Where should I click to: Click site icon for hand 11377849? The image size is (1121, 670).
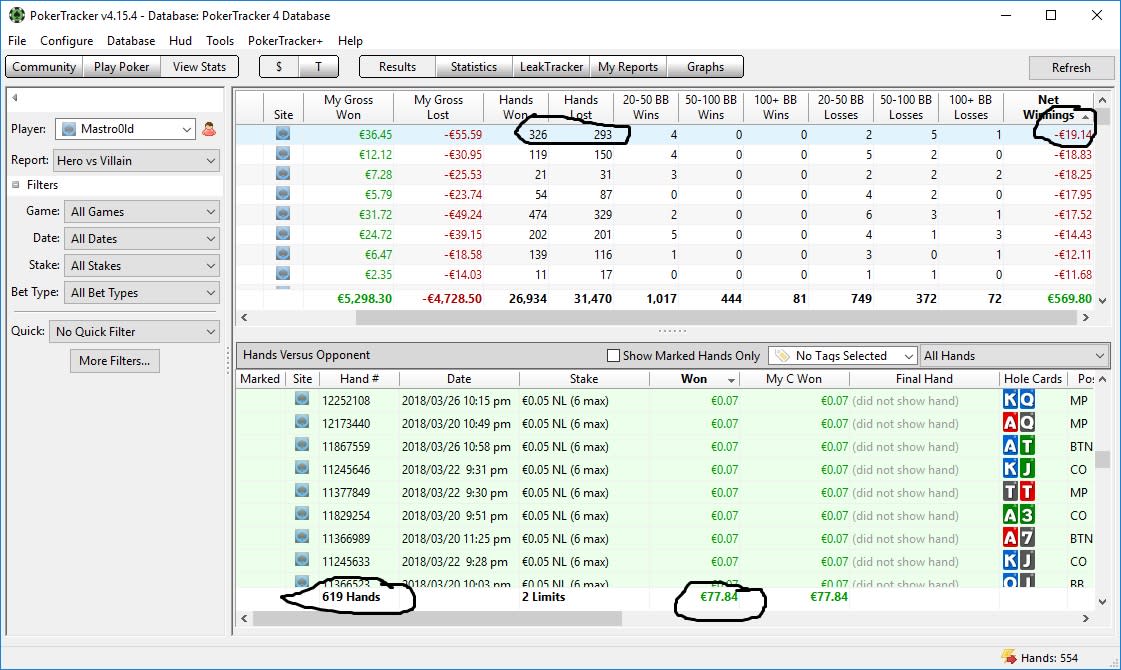click(302, 491)
